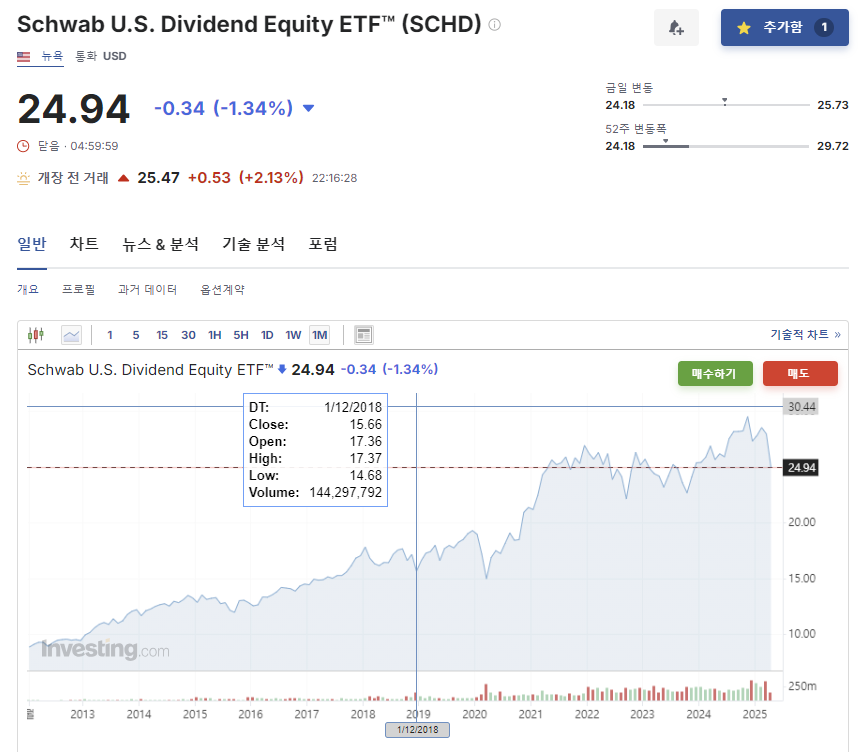
Task: Click the 250m volume axis label
Action: [x=802, y=686]
